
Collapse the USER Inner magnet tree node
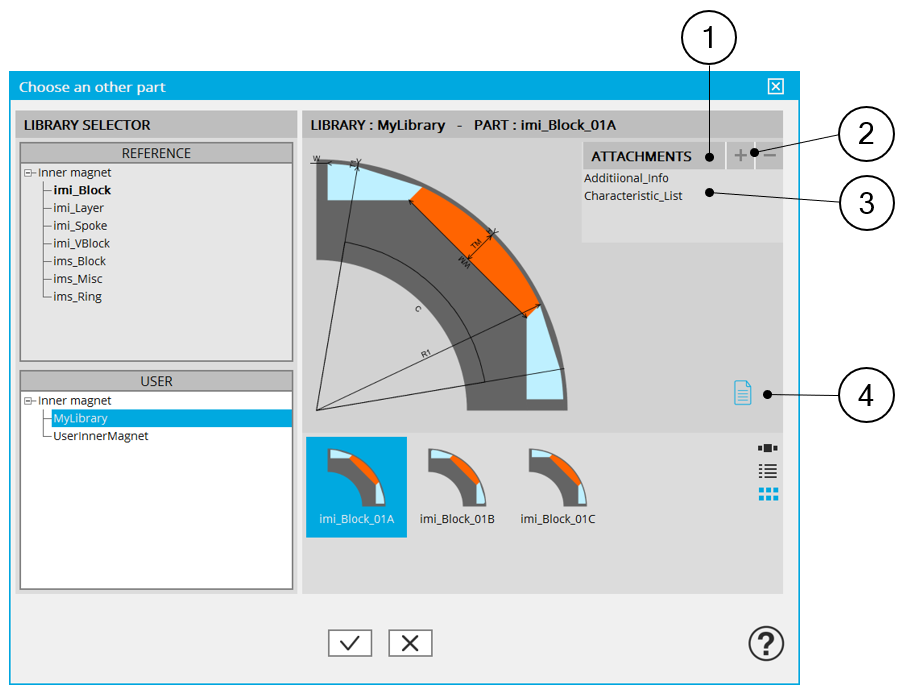(x=29, y=401)
